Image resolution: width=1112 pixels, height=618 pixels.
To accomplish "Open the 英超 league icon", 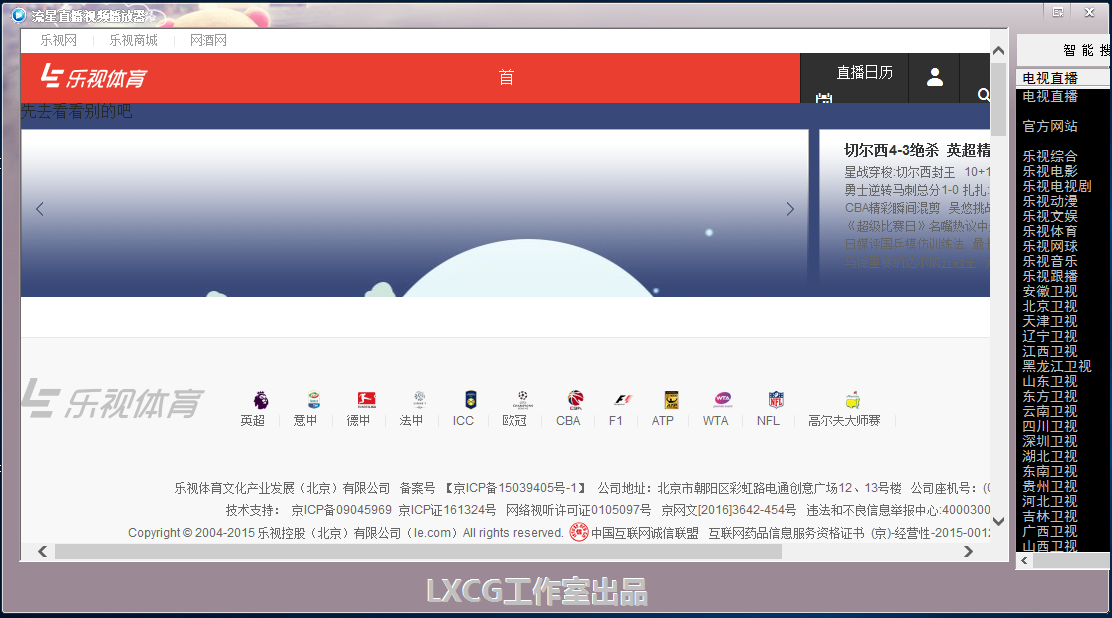I will pos(260,399).
